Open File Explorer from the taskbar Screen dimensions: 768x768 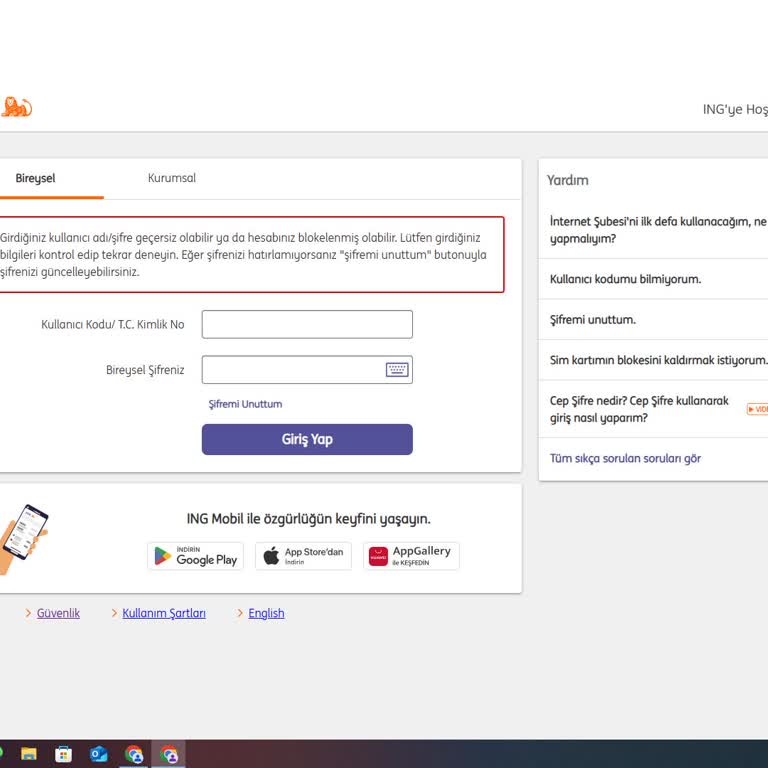[28, 754]
